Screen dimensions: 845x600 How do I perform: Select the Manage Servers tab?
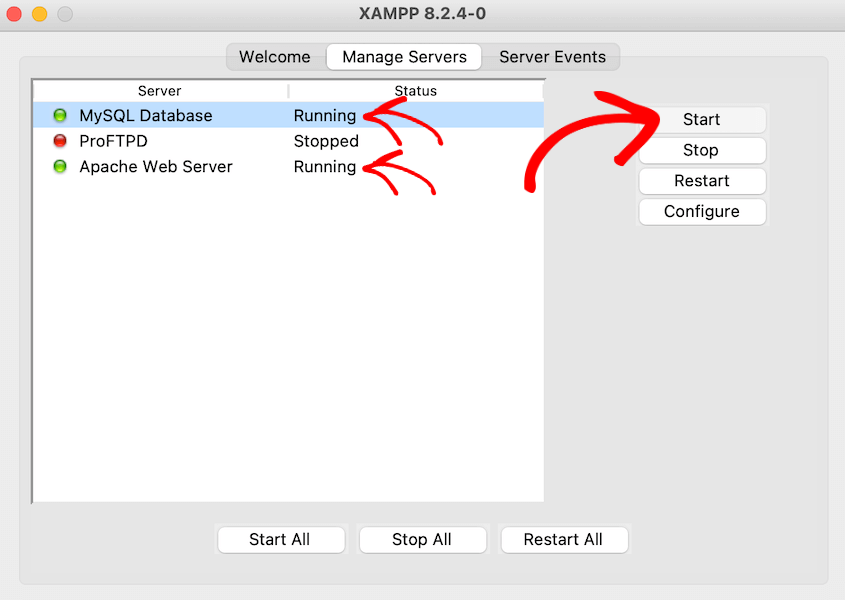[x=404, y=57]
